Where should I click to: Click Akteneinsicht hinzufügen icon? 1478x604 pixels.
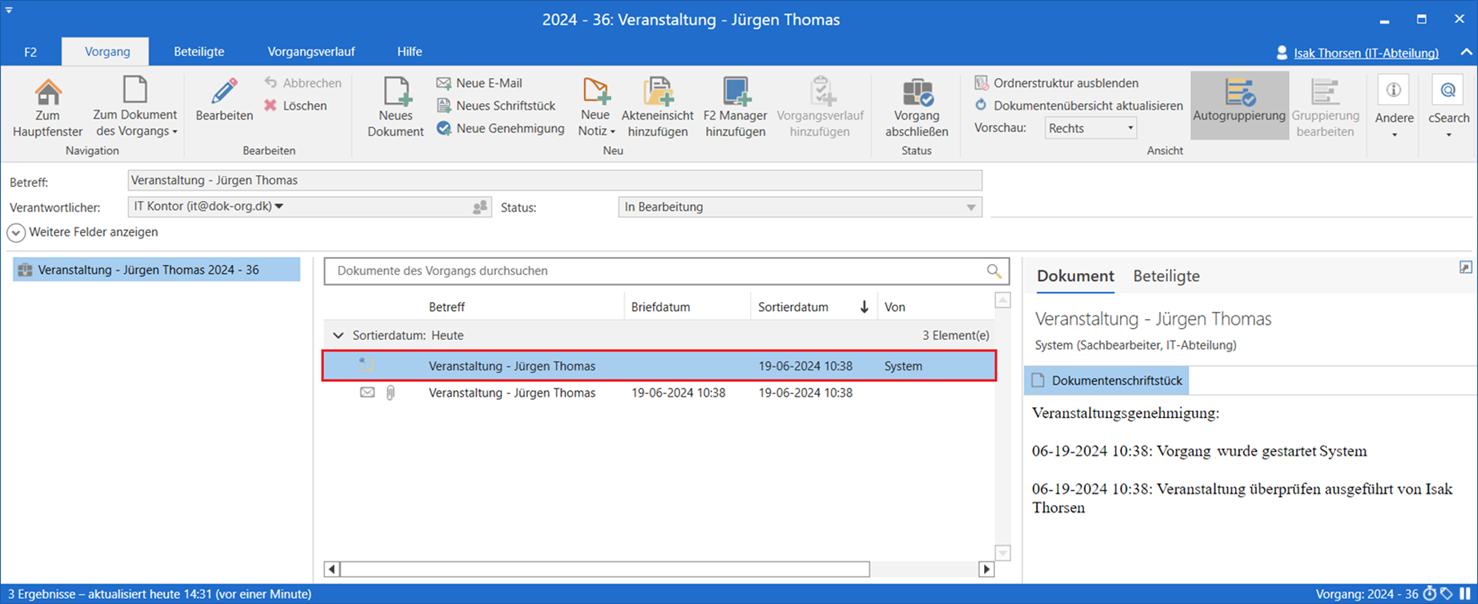point(657,94)
